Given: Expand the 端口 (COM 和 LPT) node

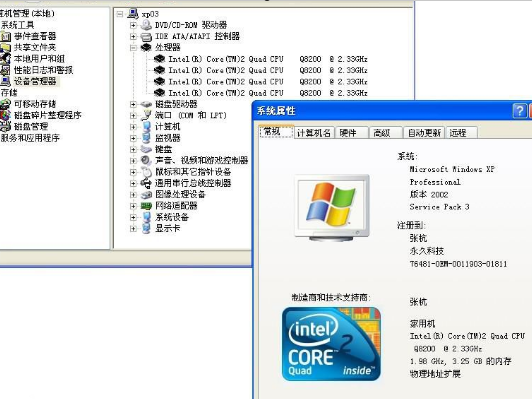Looking at the screenshot, I should click(x=133, y=115).
